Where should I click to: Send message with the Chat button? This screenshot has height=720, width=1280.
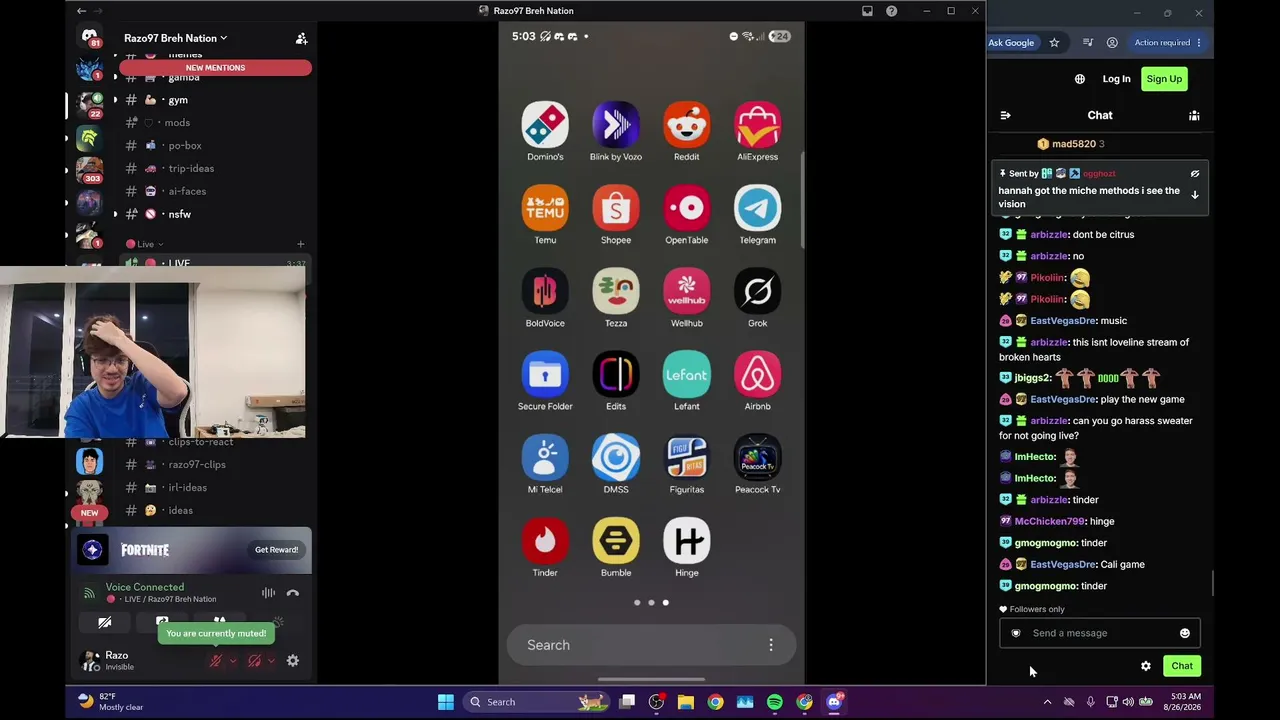coord(1182,666)
